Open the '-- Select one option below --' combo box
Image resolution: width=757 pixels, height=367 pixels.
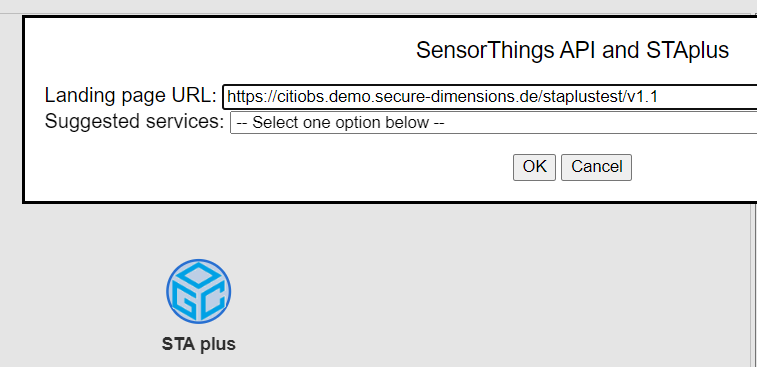coord(493,123)
